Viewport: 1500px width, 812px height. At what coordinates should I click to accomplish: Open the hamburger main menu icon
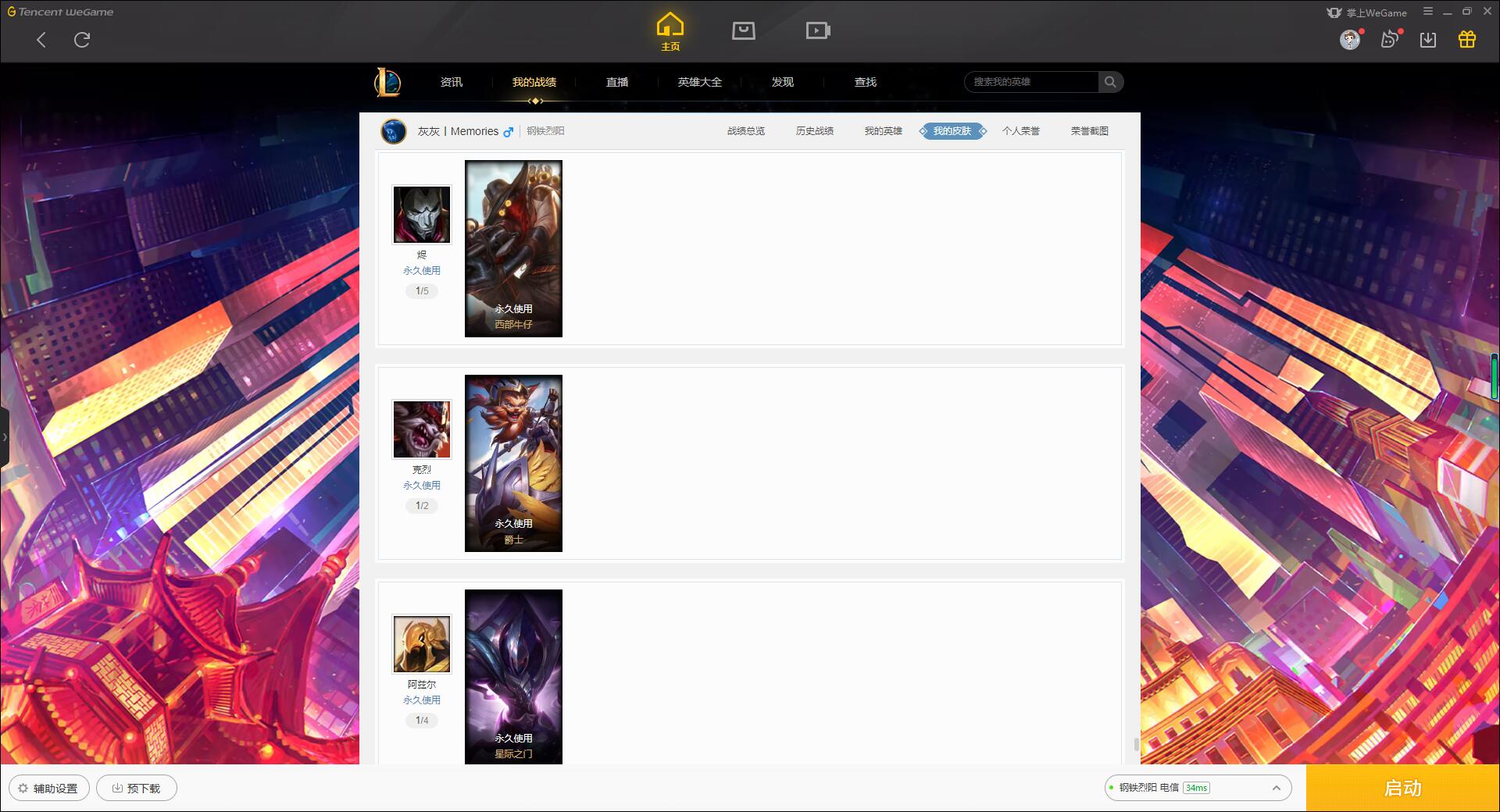click(x=1428, y=12)
